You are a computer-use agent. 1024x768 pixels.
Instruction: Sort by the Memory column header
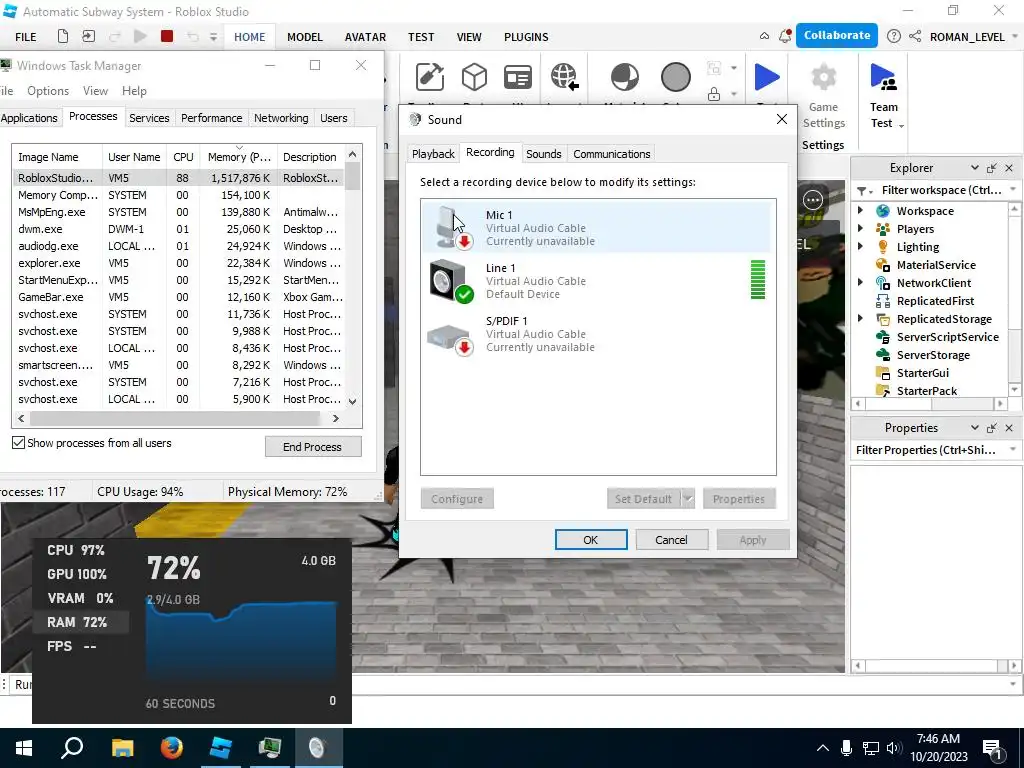coord(239,157)
